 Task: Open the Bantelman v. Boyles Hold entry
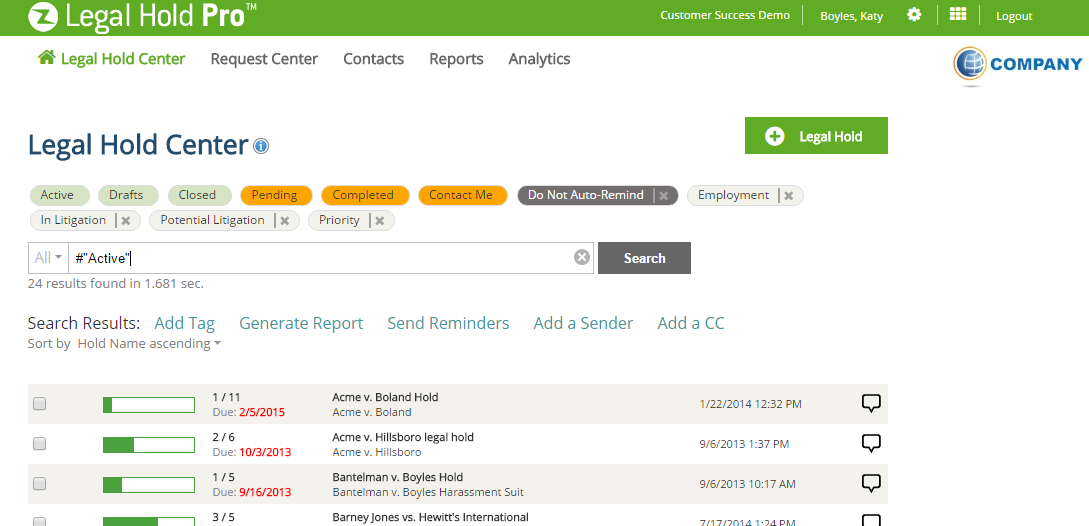(x=398, y=477)
